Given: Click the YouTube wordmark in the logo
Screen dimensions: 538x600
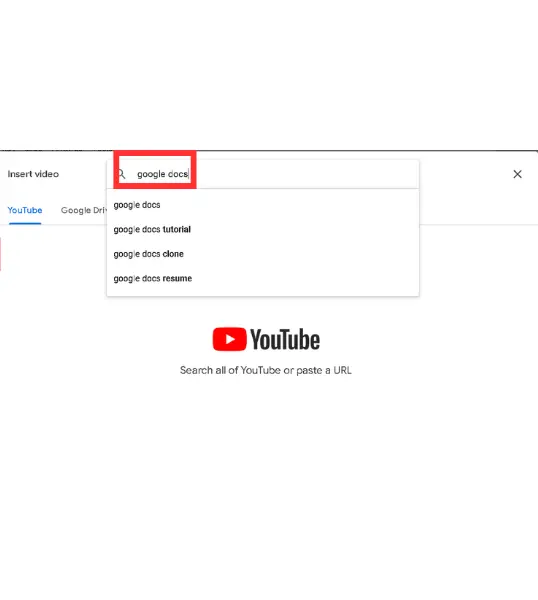Looking at the screenshot, I should click(285, 339).
